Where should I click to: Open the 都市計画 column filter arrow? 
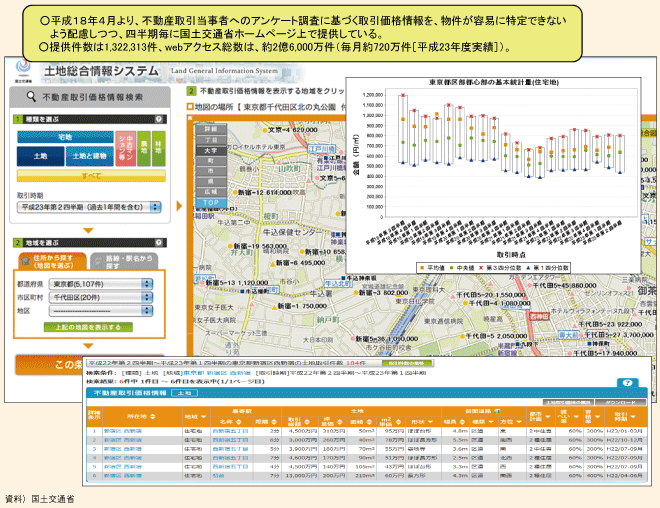547,417
